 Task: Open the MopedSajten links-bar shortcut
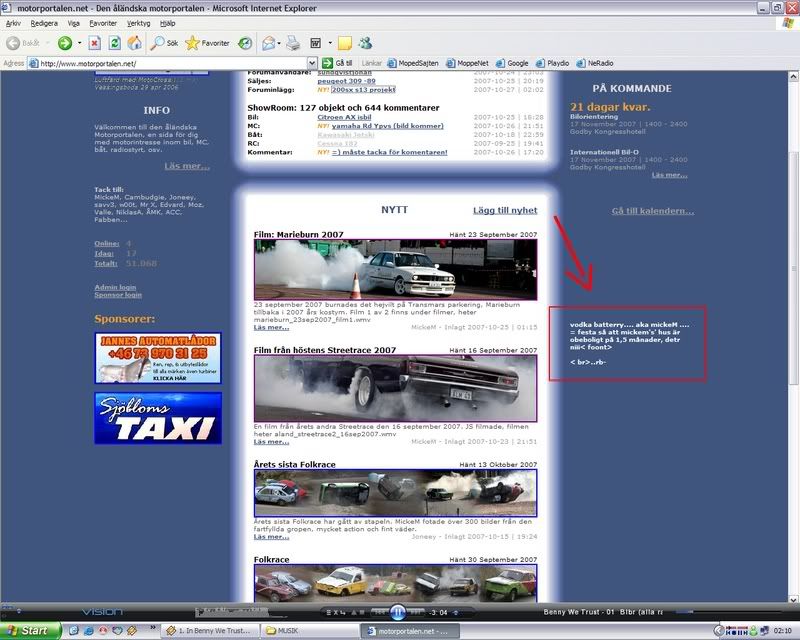(x=413, y=63)
